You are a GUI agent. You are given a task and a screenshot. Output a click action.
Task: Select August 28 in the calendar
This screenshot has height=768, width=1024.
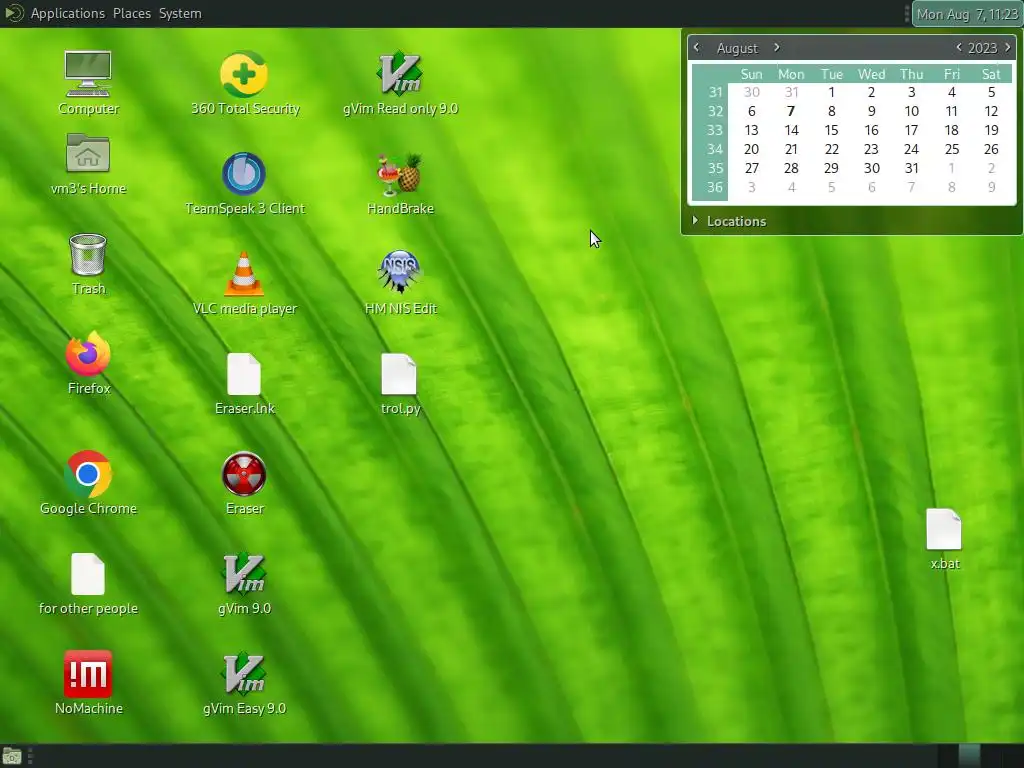pyautogui.click(x=791, y=168)
